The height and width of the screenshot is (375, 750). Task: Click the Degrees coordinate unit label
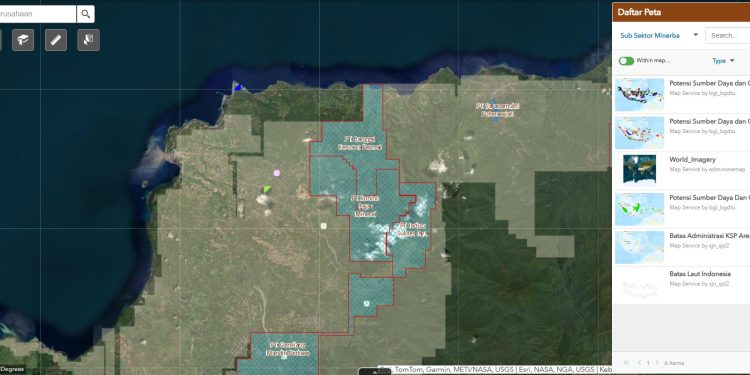click(13, 369)
